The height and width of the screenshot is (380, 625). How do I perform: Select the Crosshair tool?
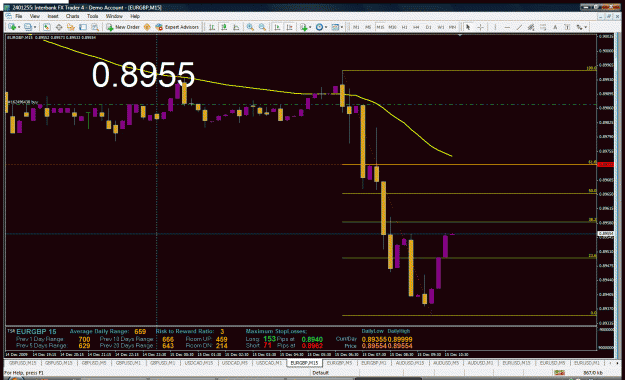coord(480,27)
